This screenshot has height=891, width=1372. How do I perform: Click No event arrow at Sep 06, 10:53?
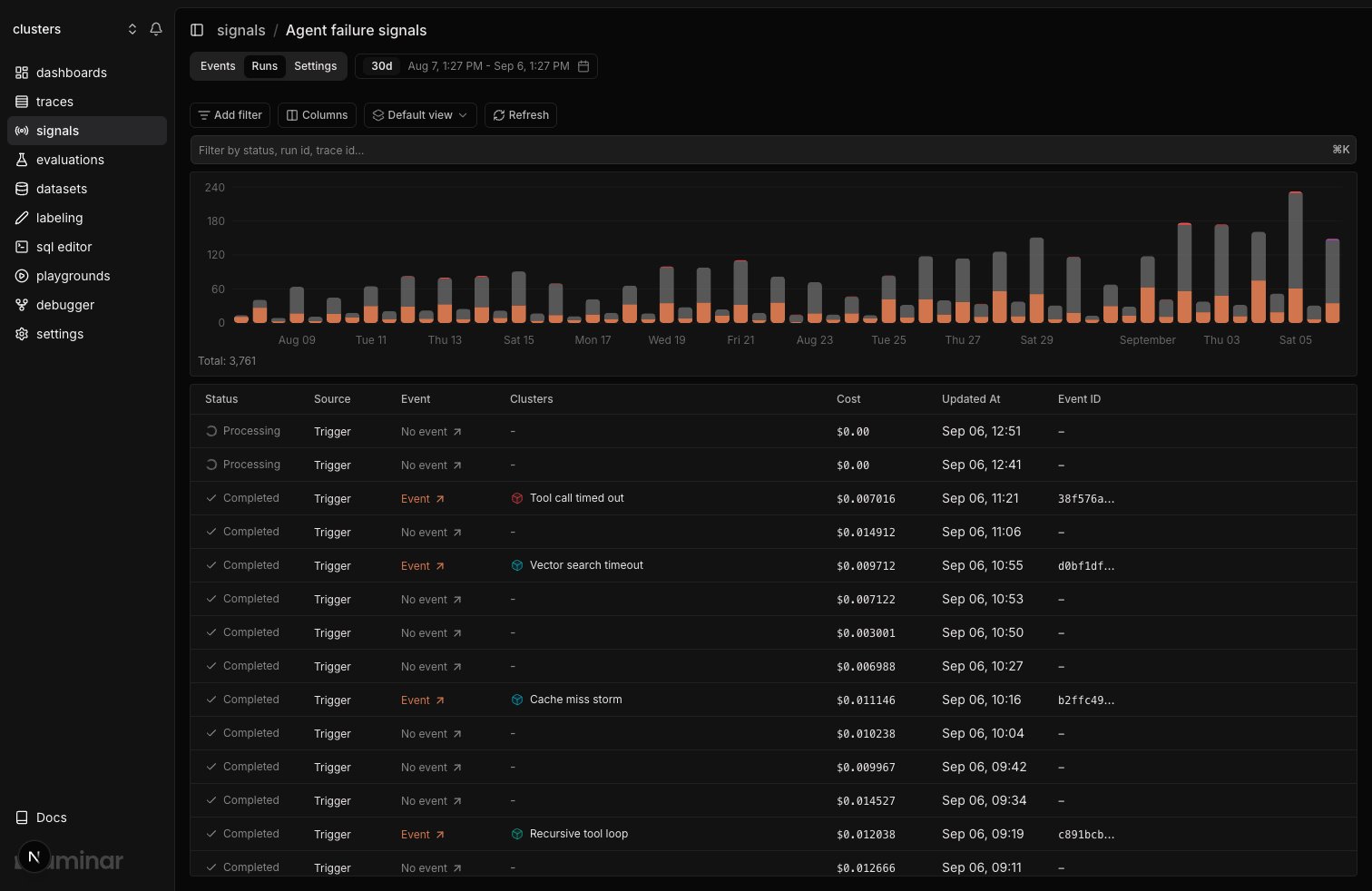(x=457, y=600)
